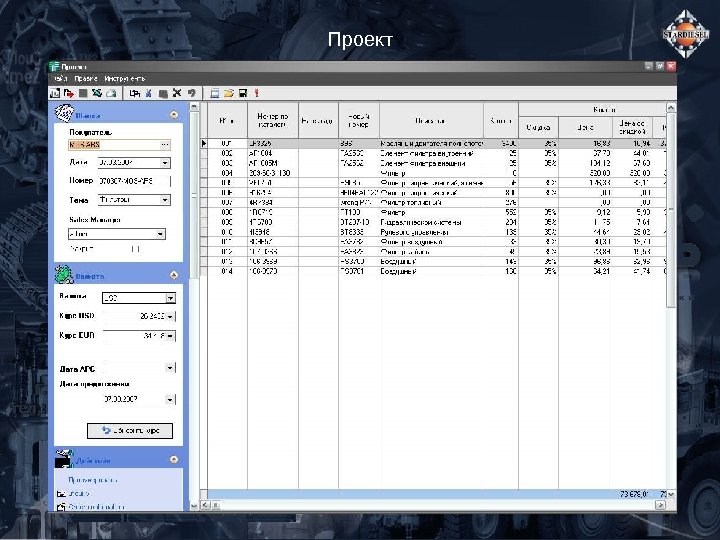
Task: Open the Дата dropdown in Шапка
Action: click(x=165, y=163)
